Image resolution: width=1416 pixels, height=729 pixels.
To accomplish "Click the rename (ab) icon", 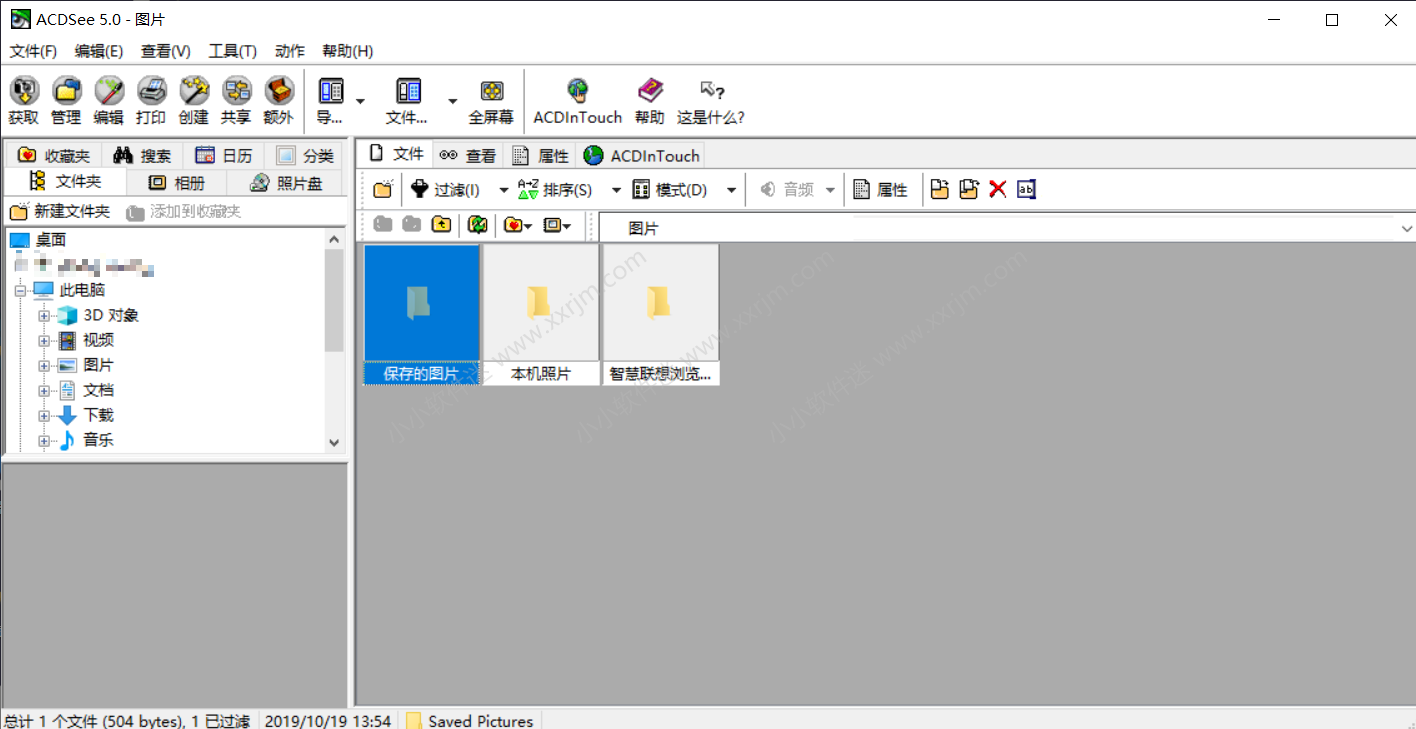I will 1026,189.
